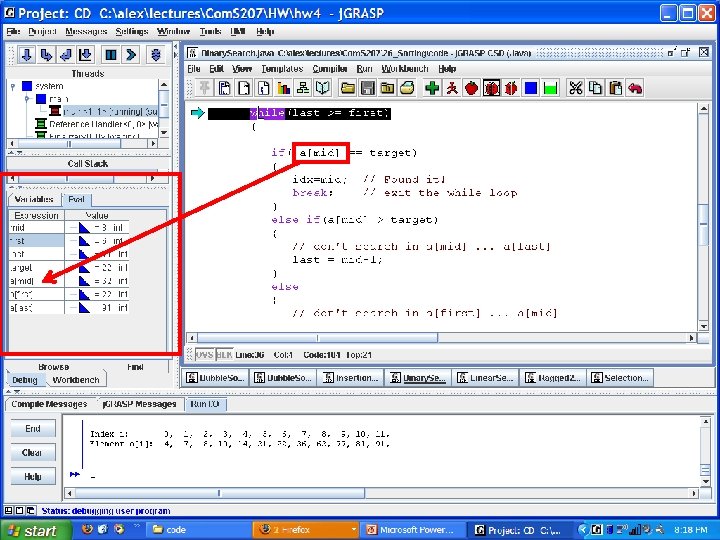Click the ladybug Debug icon
Viewport: 720px width, 540px height.
pyautogui.click(x=491, y=88)
